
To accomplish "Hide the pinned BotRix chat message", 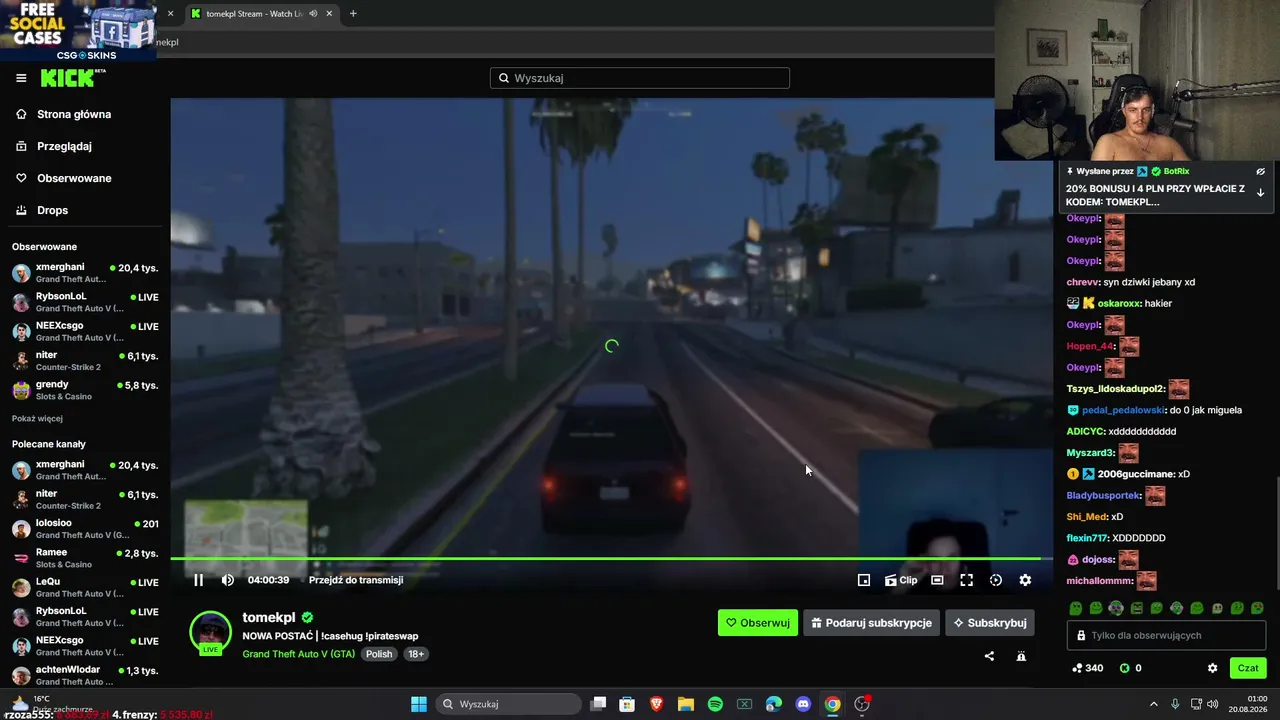I will pyautogui.click(x=1261, y=172).
